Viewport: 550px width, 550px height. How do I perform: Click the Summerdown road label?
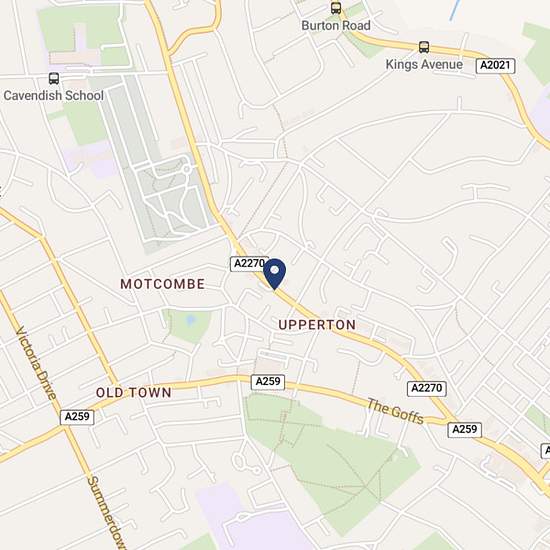107,513
